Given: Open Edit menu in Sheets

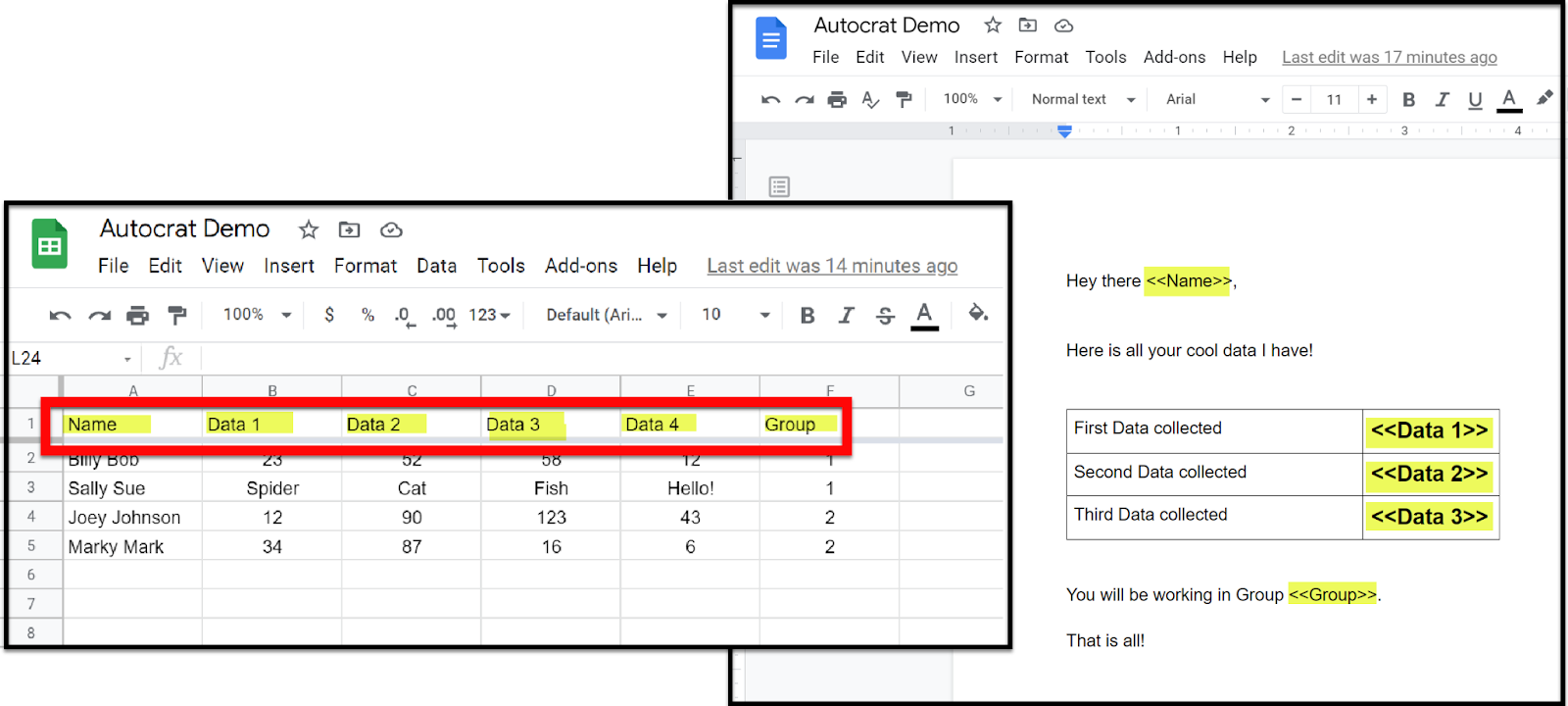Looking at the screenshot, I should [166, 266].
